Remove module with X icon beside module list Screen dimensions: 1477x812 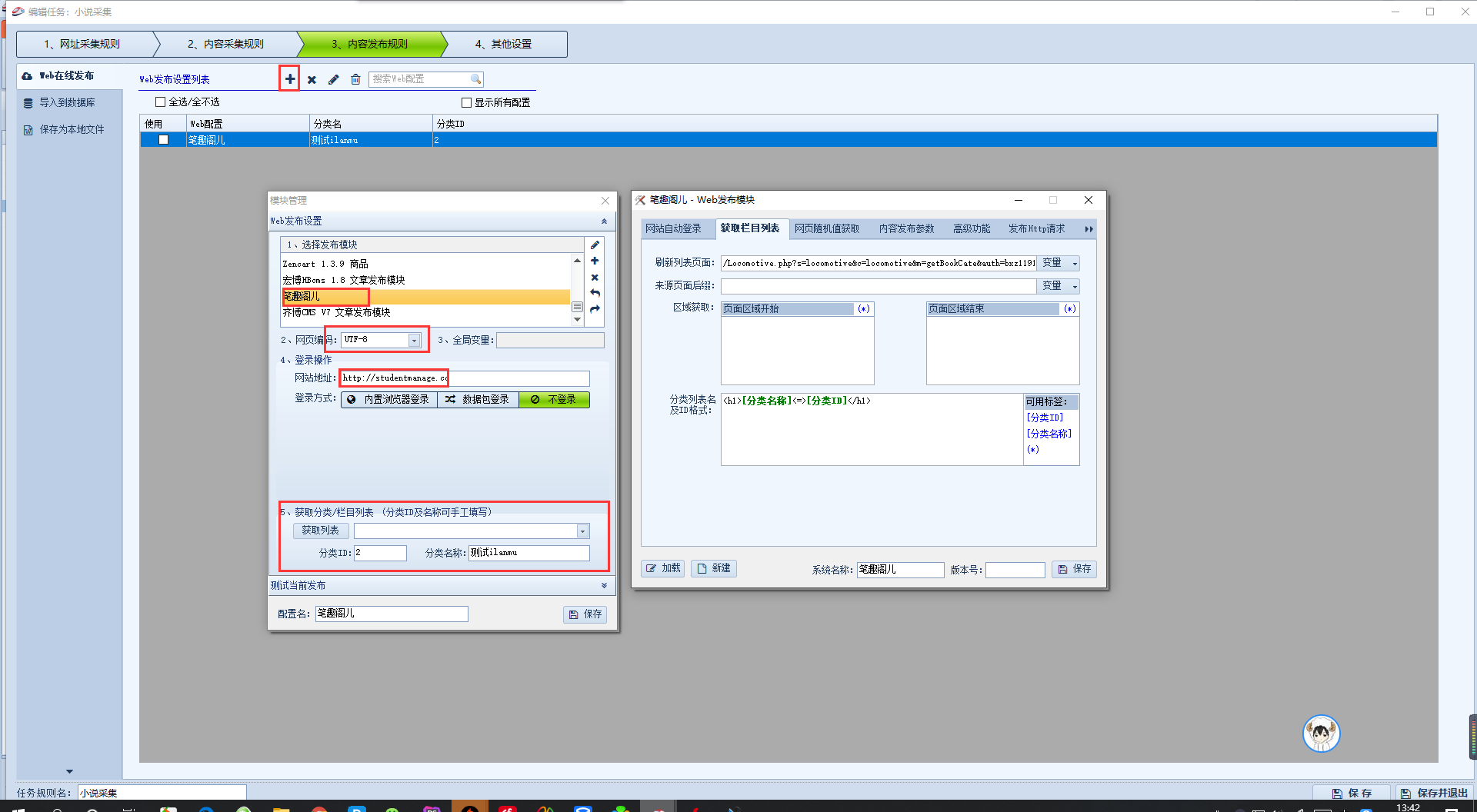595,278
